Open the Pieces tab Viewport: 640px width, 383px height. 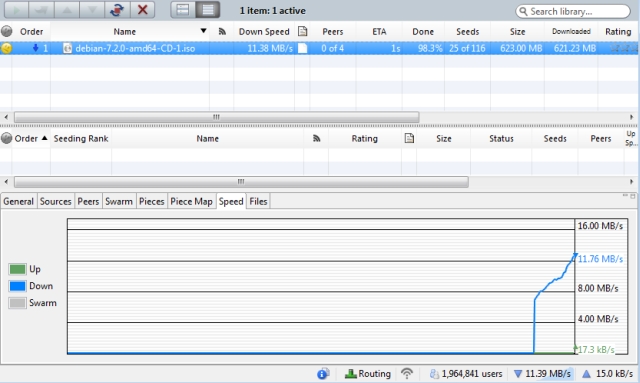pyautogui.click(x=151, y=201)
